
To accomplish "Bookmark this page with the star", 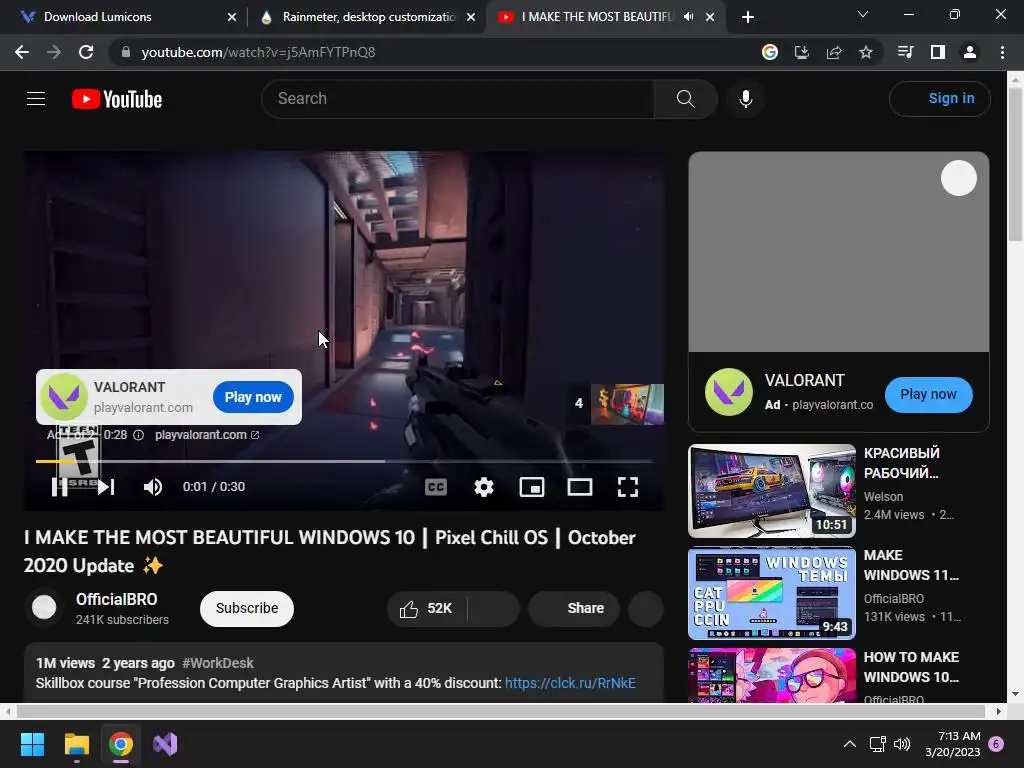I will [866, 52].
